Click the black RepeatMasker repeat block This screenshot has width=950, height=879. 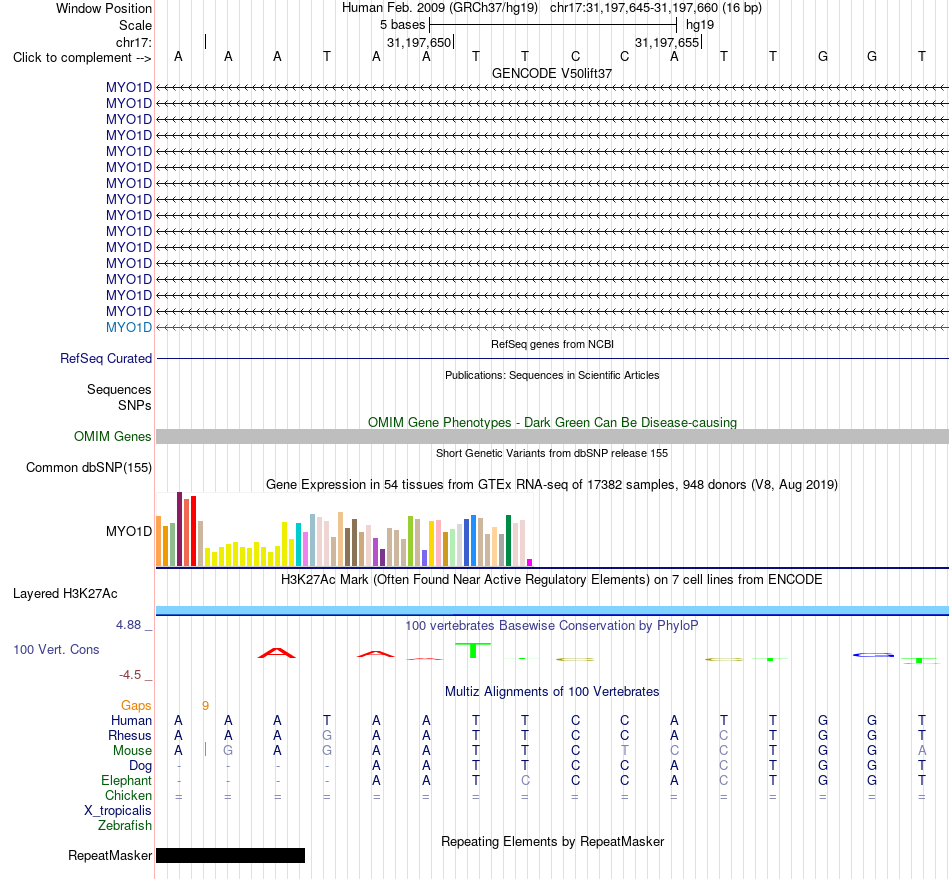click(x=230, y=855)
